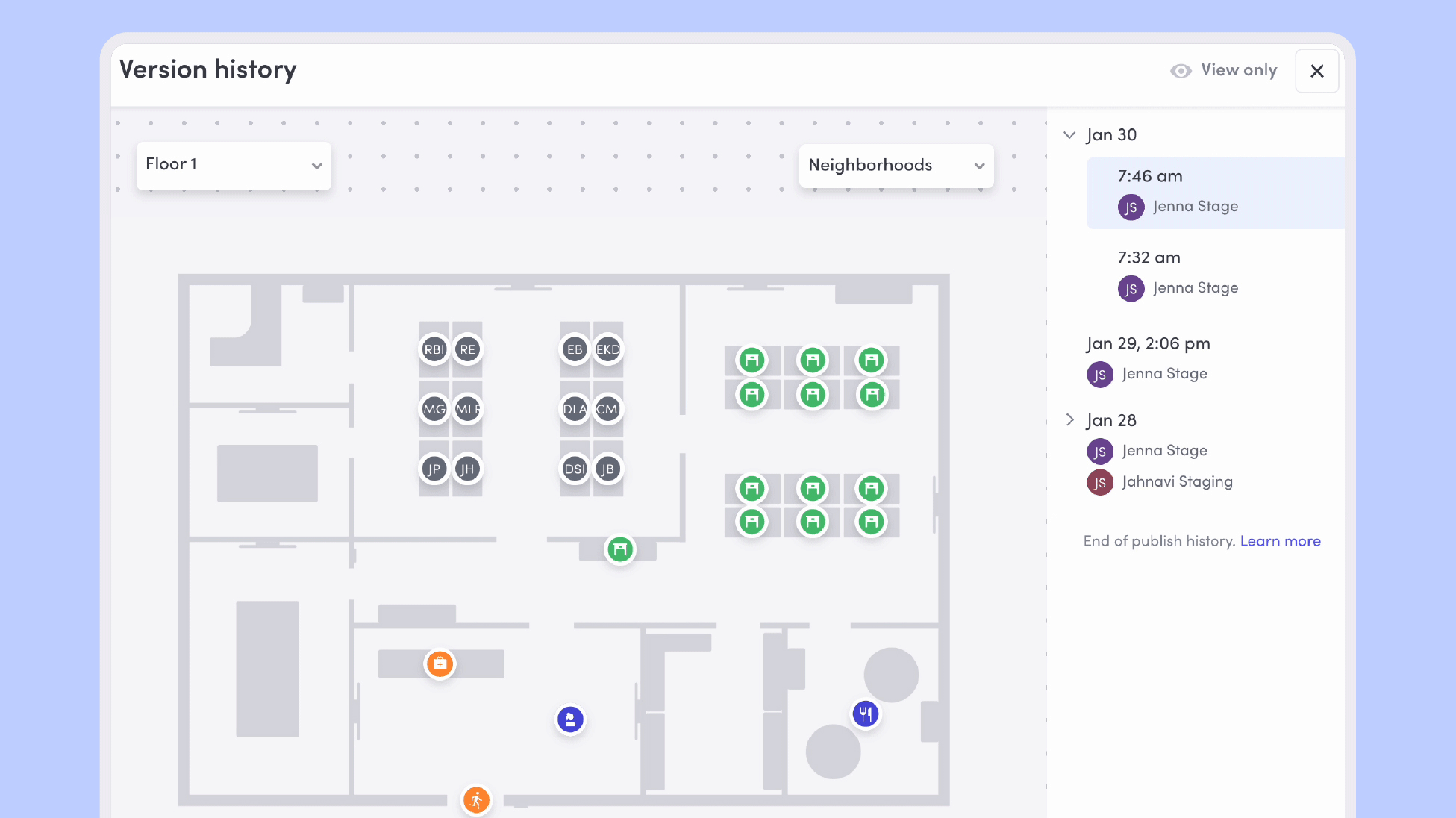Click the lone green desk icon near the doorway
Screen dimensions: 1456x818
619,550
